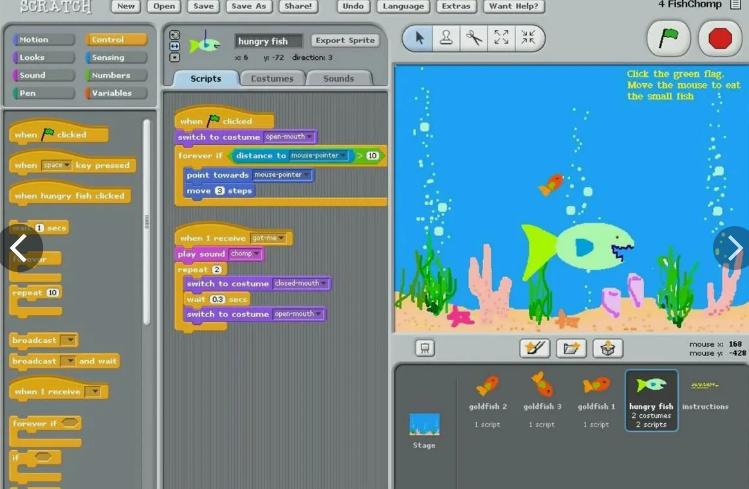
Task: Open the Looks blocks category
Action: coord(43,57)
